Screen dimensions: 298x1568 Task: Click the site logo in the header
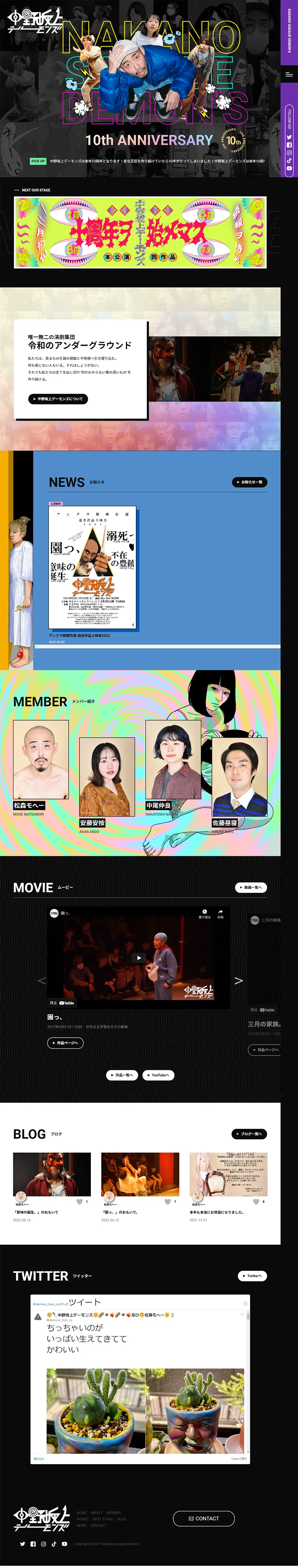(34, 20)
